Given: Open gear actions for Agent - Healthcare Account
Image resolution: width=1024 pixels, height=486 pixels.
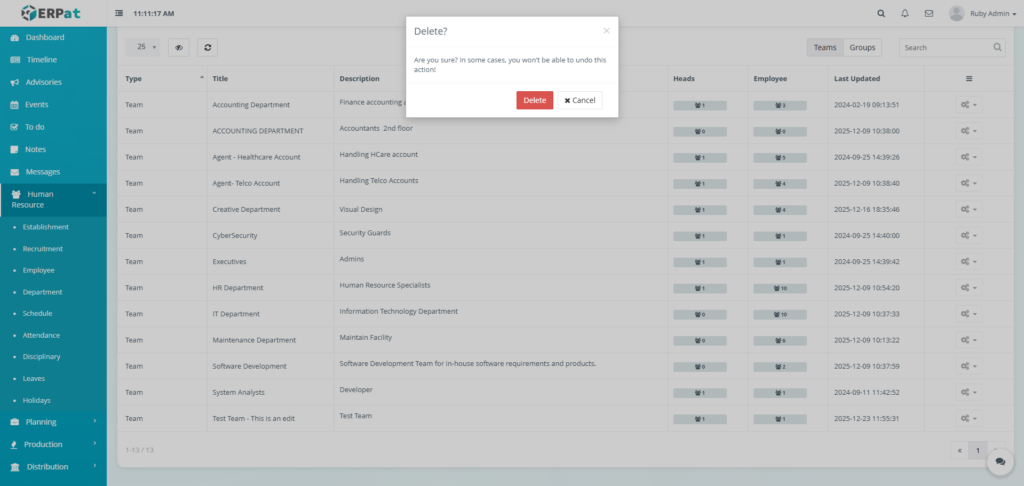Looking at the screenshot, I should pos(968,157).
